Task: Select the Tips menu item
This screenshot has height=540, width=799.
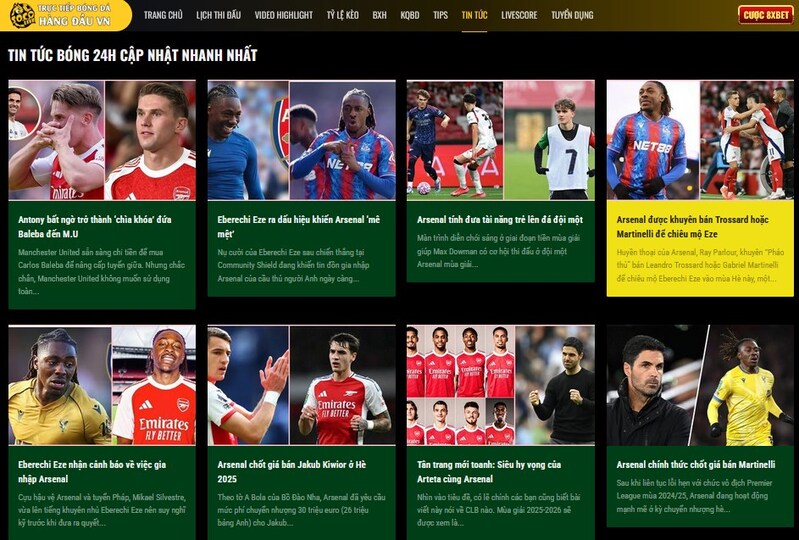Action: tap(440, 15)
